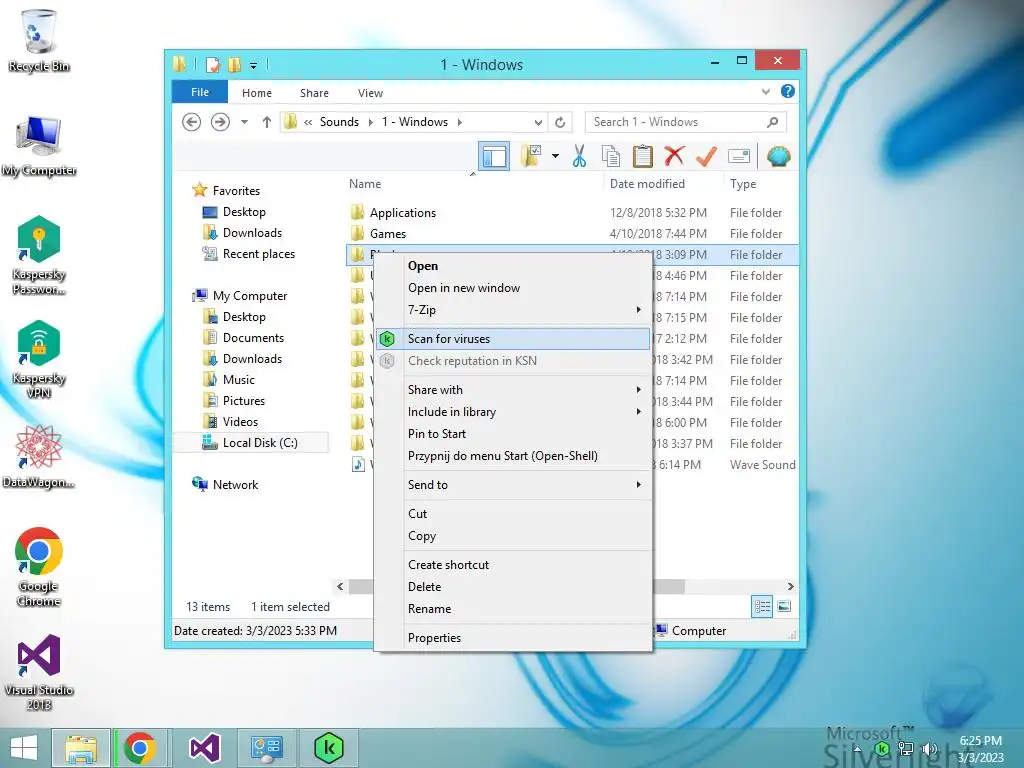The height and width of the screenshot is (768, 1024).
Task: Expand the Include in library submenu
Action: (x=513, y=412)
